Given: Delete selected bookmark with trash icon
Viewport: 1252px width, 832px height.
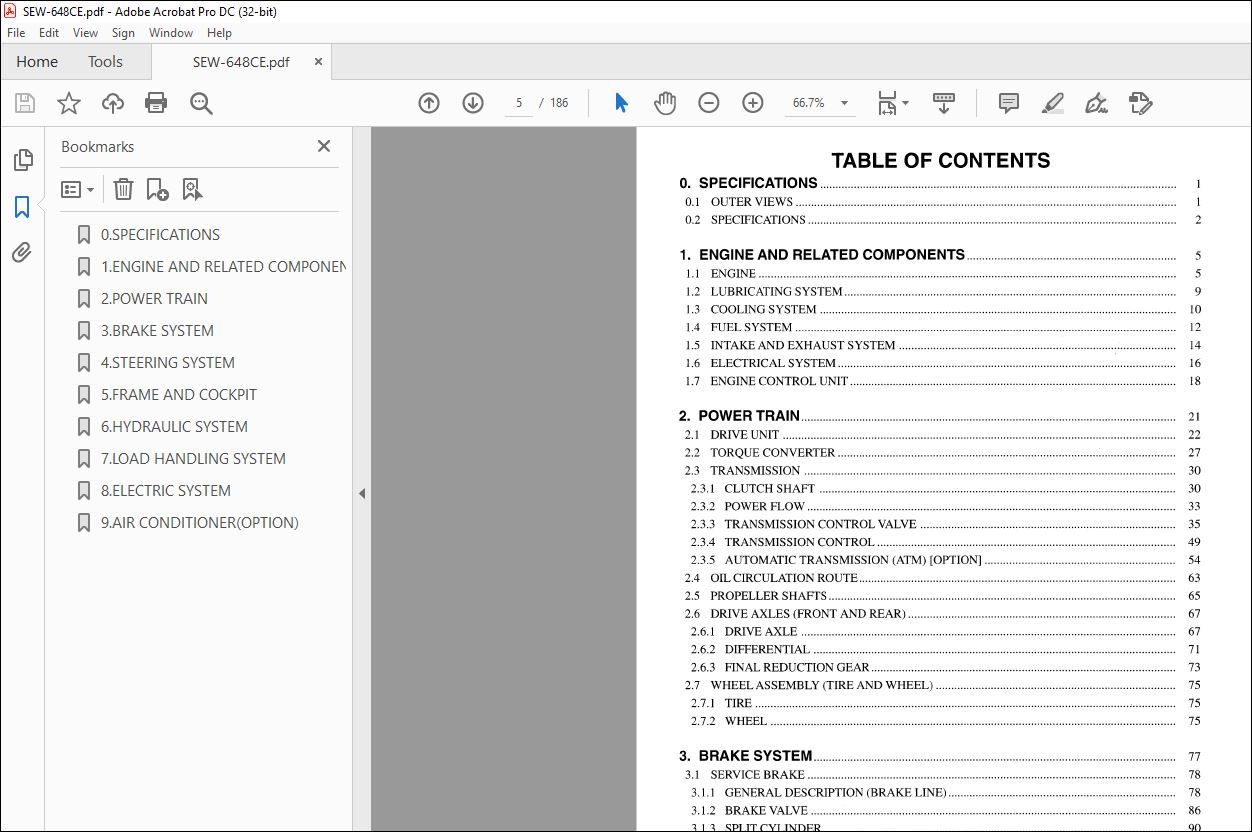Looking at the screenshot, I should point(123,189).
